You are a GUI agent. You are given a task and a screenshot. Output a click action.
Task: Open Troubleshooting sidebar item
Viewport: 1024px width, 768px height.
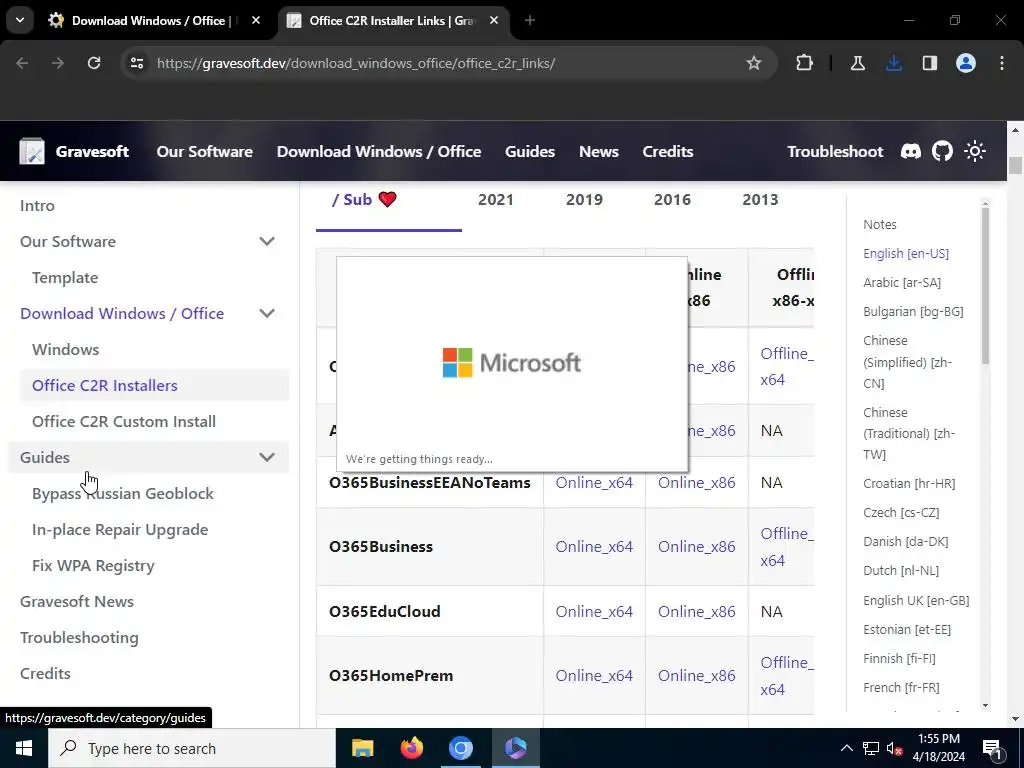(79, 637)
